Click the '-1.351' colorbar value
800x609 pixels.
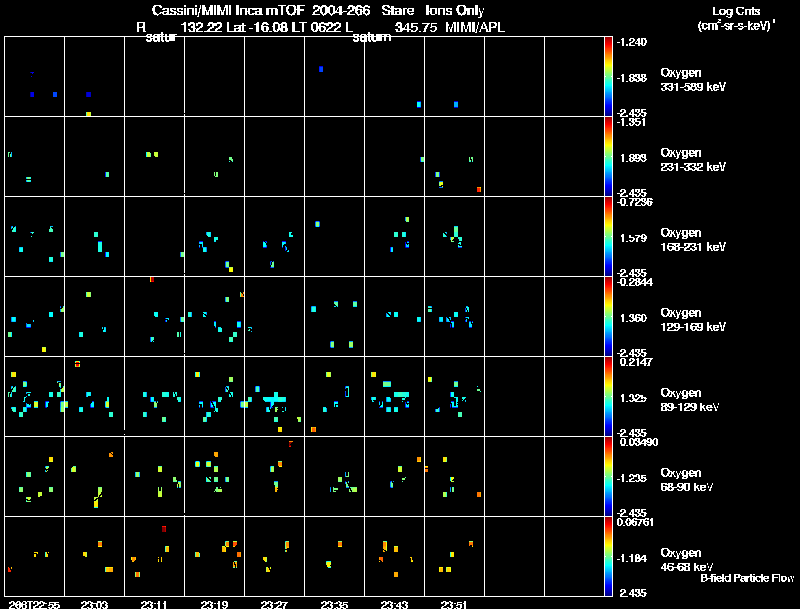632,122
